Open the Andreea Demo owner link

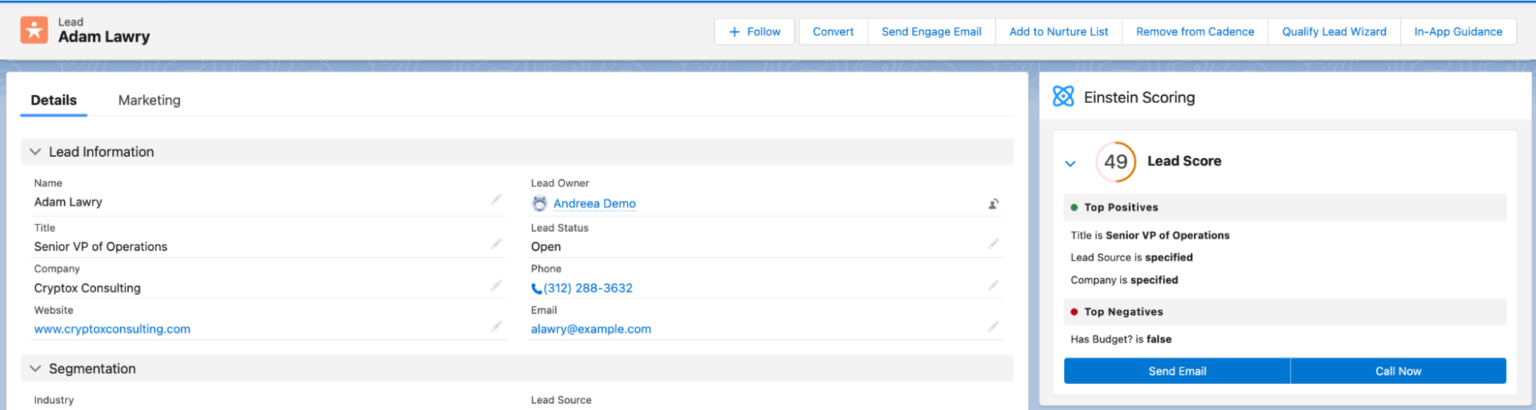coord(594,204)
